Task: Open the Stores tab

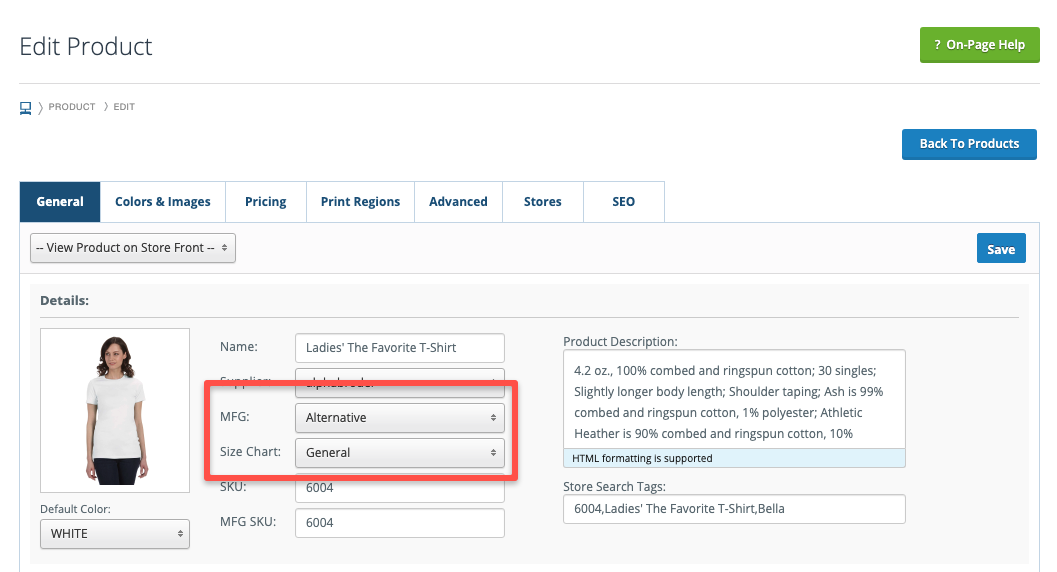Action: pyautogui.click(x=542, y=201)
